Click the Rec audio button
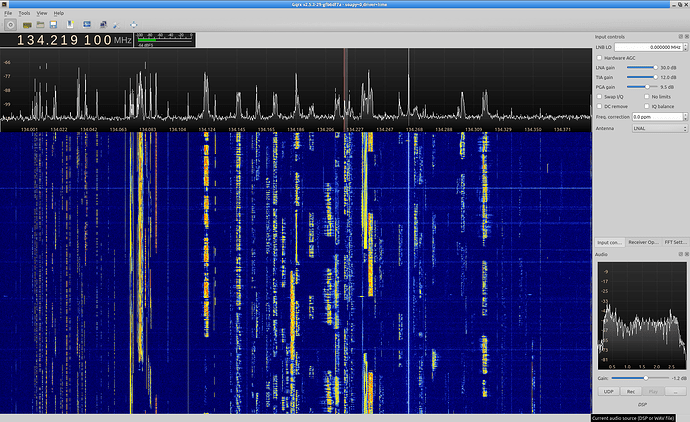Viewport: 690px width, 422px height. pyautogui.click(x=631, y=391)
